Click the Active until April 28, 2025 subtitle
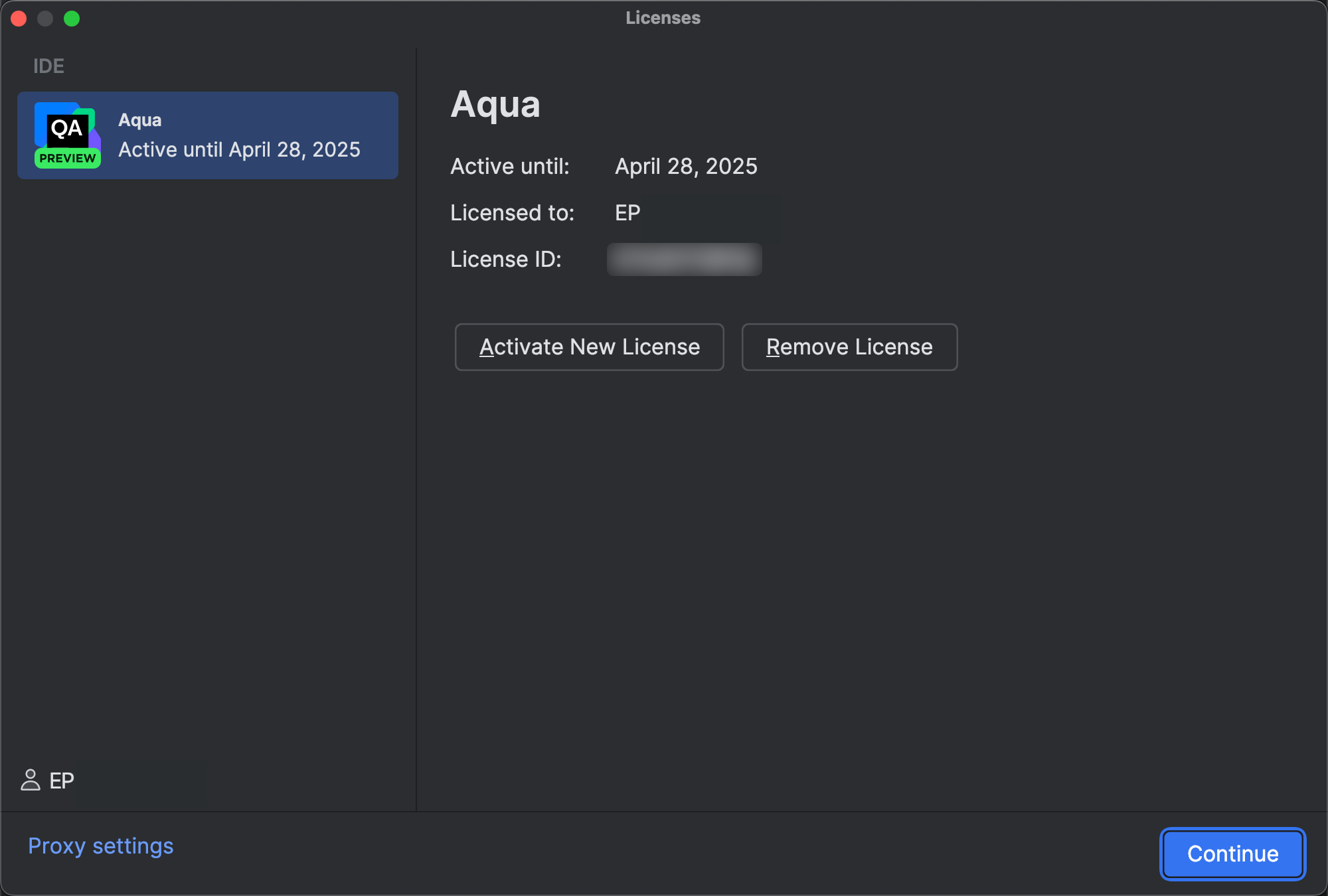The image size is (1328, 896). click(238, 149)
